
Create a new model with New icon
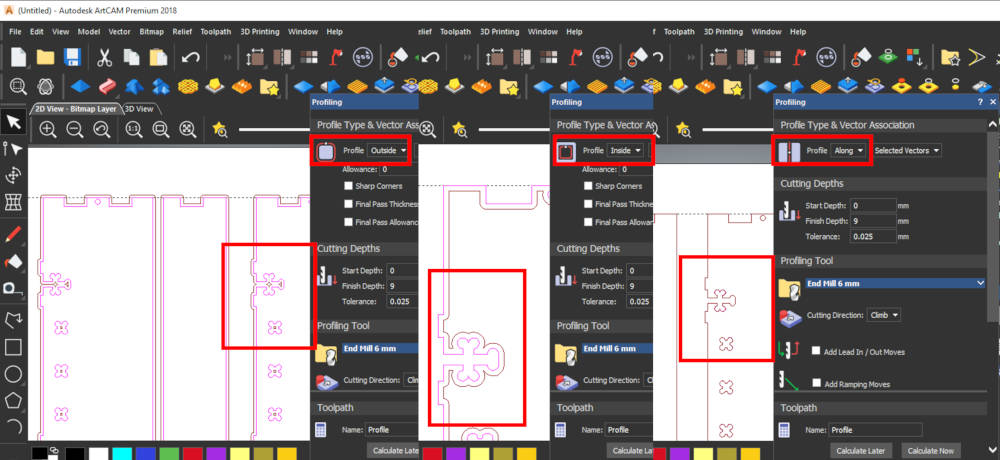point(18,57)
